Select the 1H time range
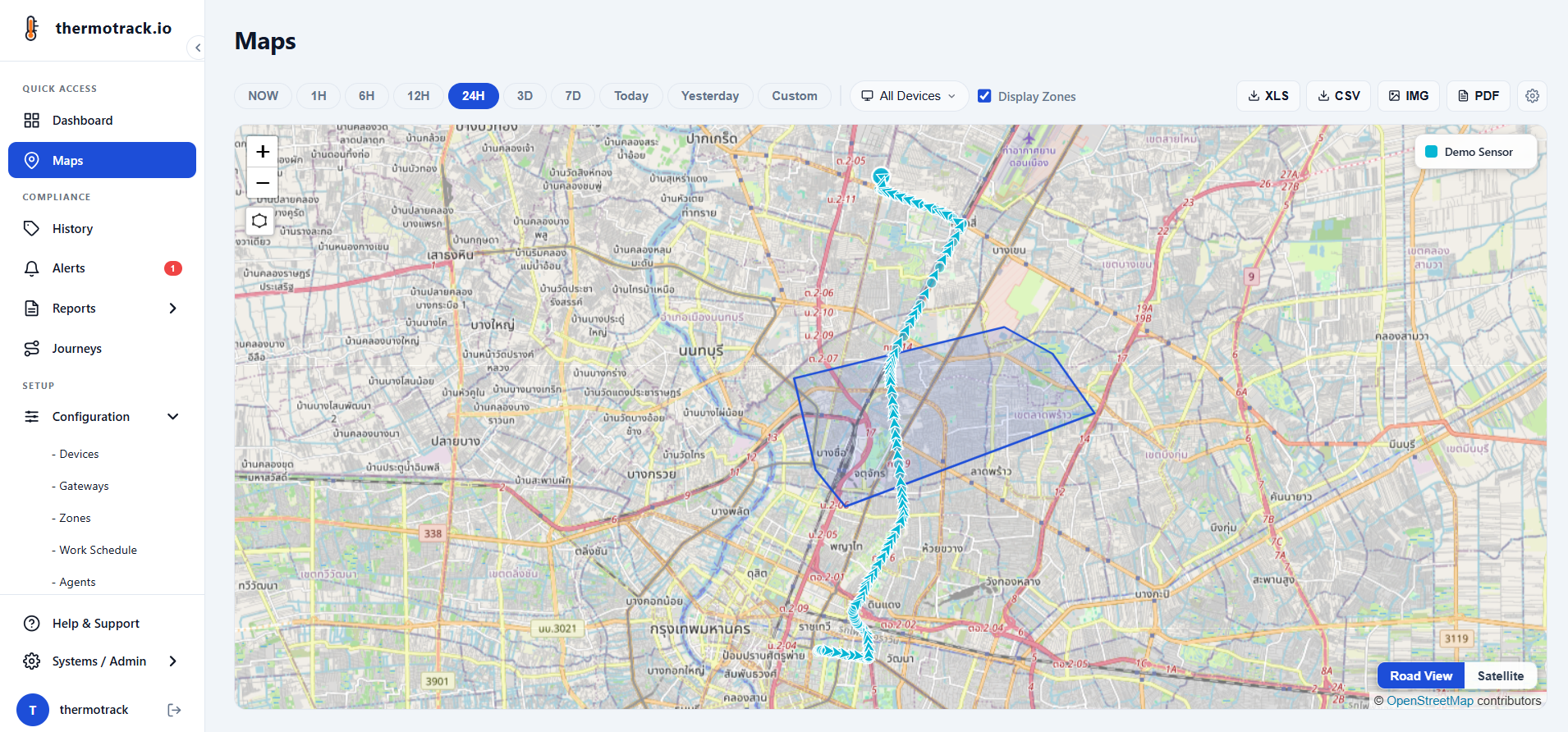Screen dimensions: 1568x732 tap(319, 96)
